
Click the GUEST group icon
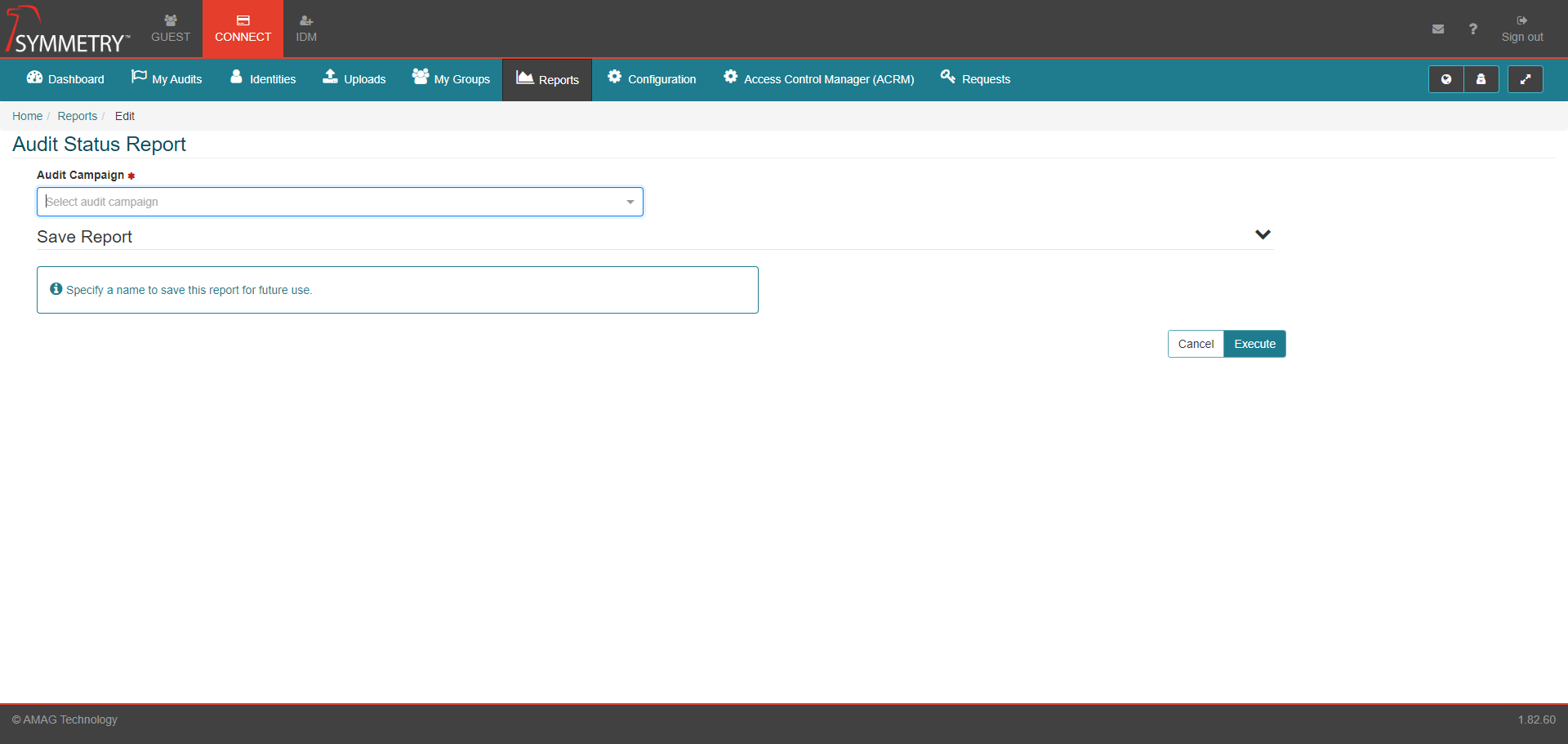tap(171, 20)
